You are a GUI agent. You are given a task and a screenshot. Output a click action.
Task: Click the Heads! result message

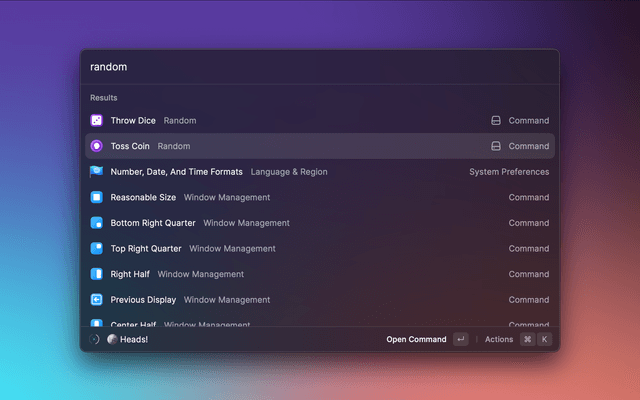[134, 339]
